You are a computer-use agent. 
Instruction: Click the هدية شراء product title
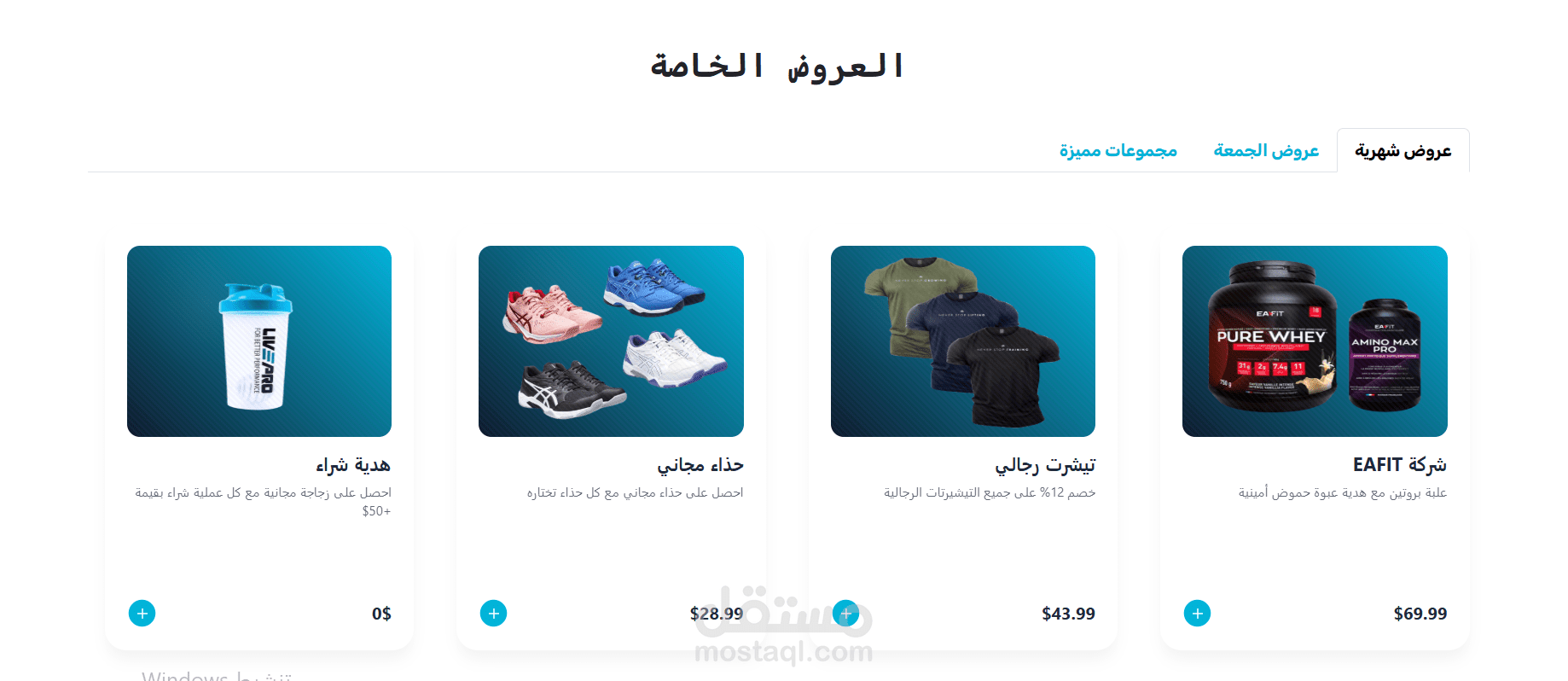pyautogui.click(x=353, y=465)
